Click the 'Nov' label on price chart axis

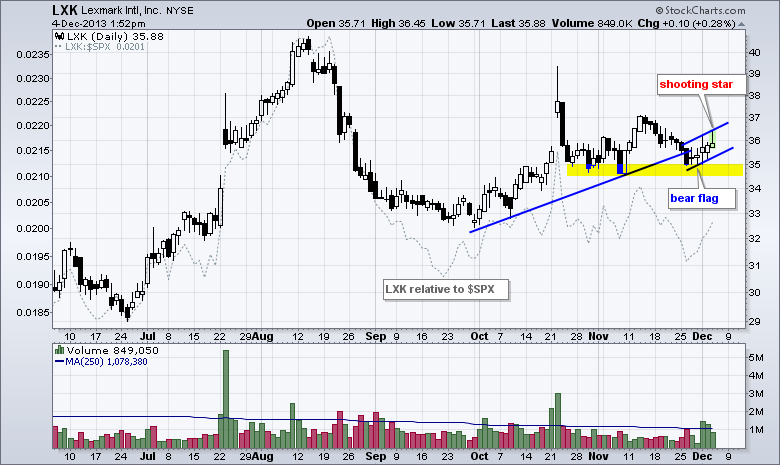[598, 336]
